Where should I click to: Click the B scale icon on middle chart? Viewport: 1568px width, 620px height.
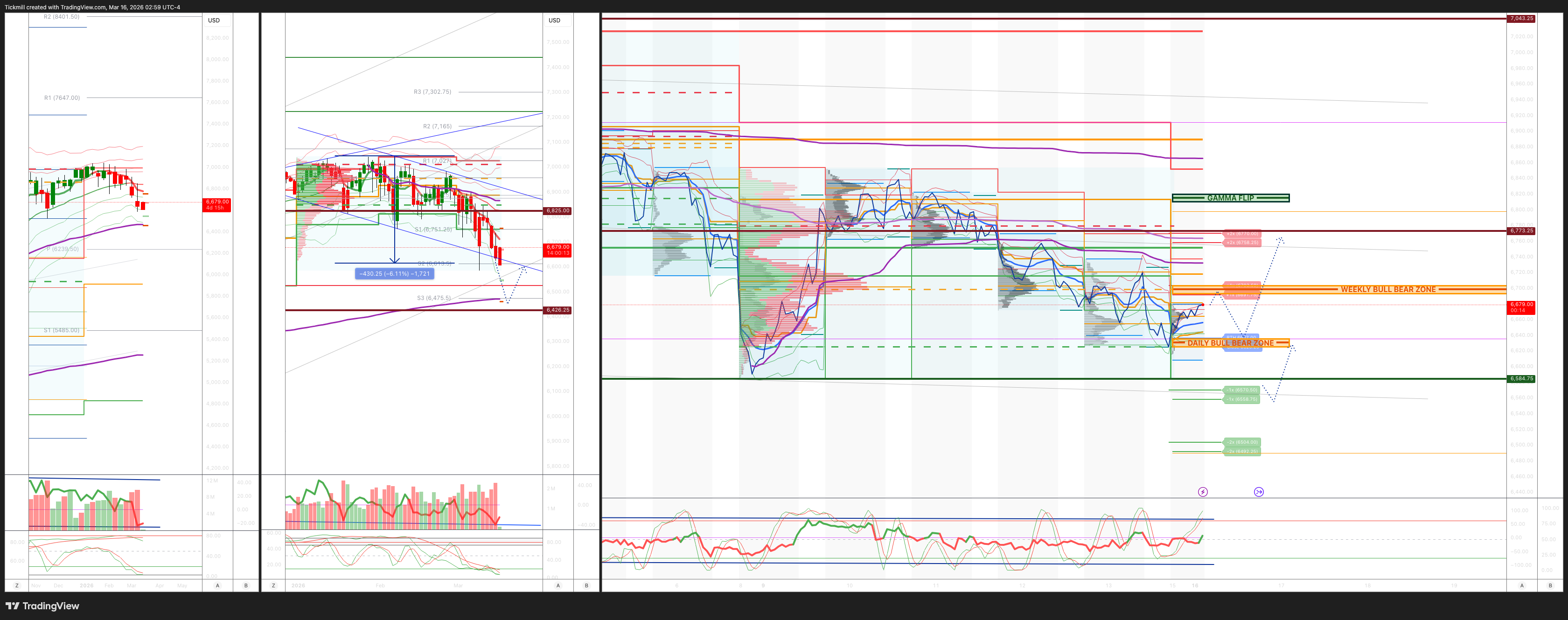[587, 585]
